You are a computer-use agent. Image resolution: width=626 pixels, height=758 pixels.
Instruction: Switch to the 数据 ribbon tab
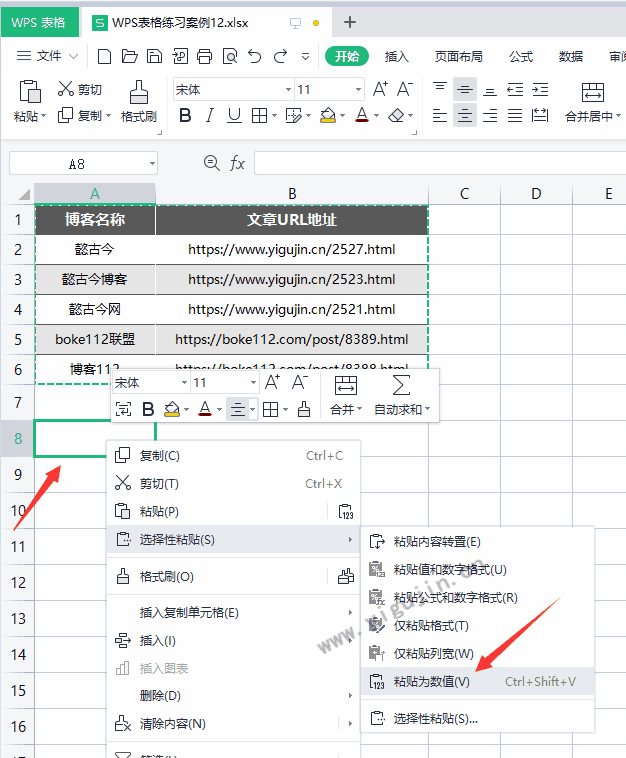coord(571,57)
